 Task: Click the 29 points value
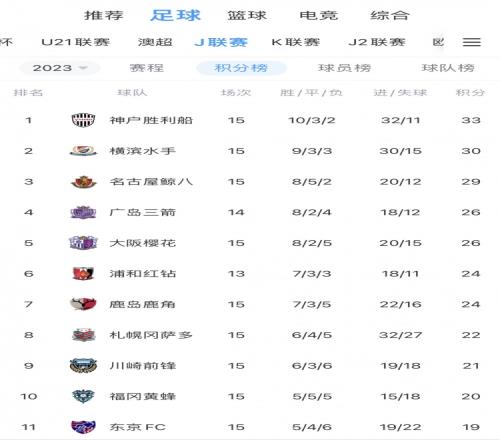(471, 182)
